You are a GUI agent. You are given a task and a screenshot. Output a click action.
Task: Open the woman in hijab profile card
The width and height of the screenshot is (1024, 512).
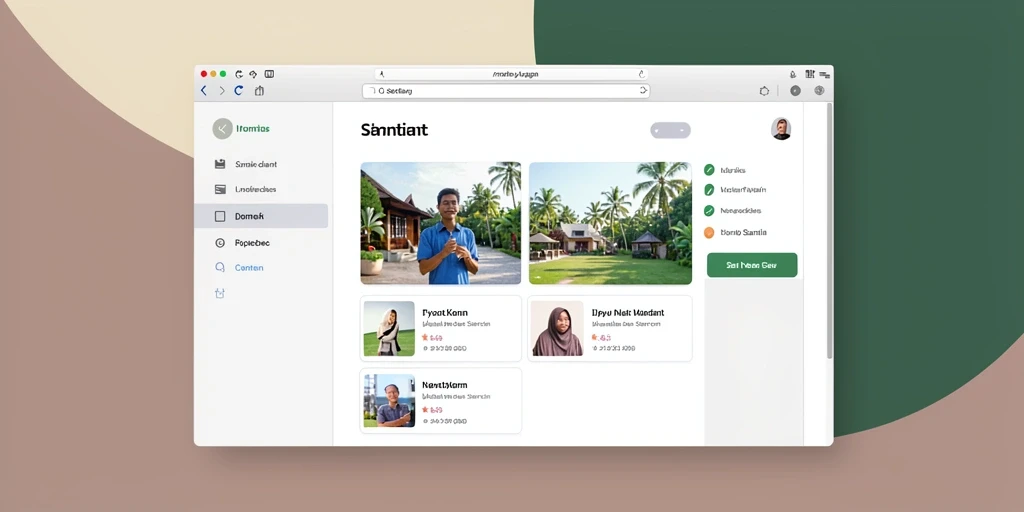610,328
